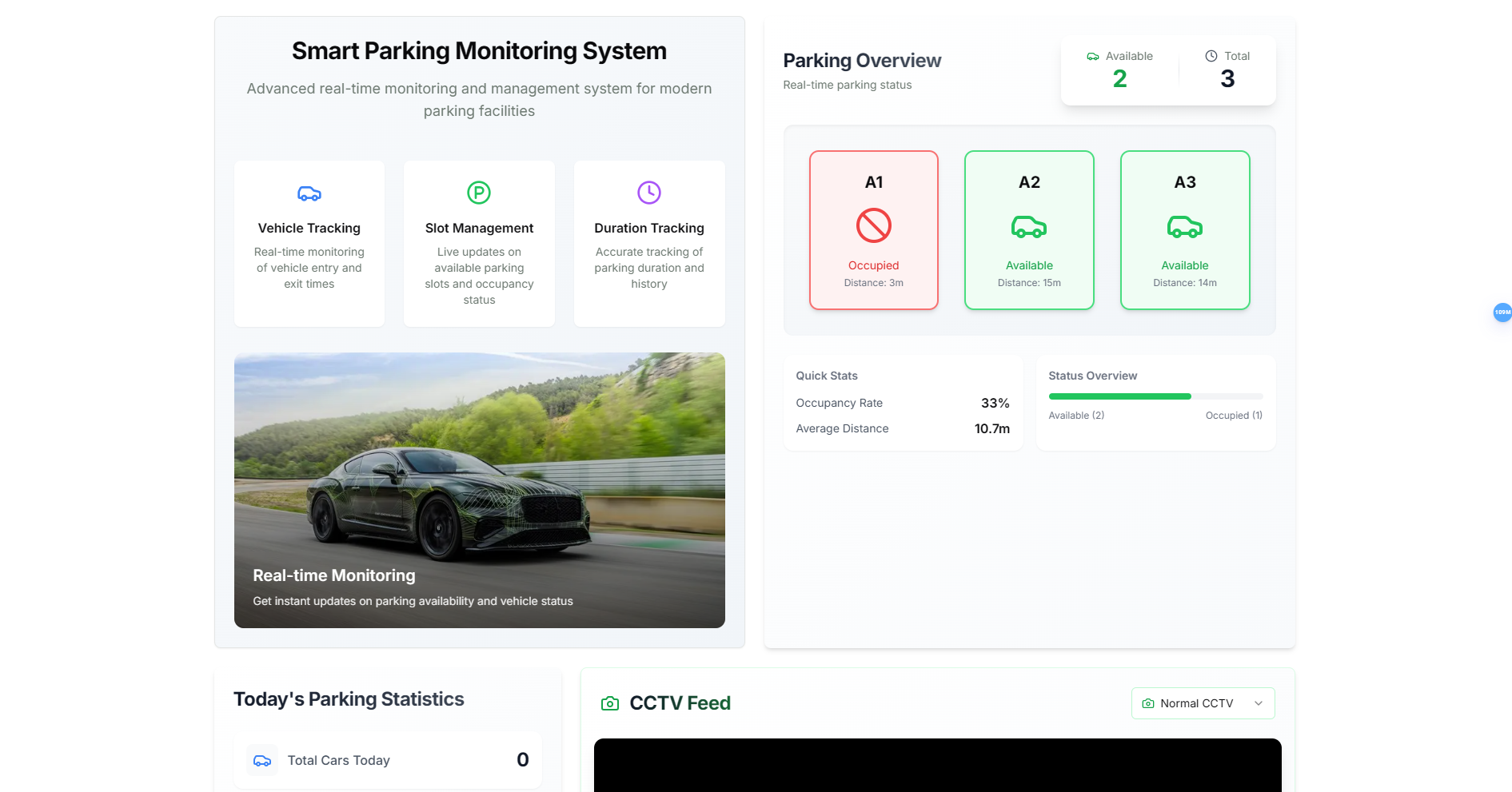The height and width of the screenshot is (792, 1512).
Task: Click the red occupied icon in slot A1
Action: [x=874, y=225]
